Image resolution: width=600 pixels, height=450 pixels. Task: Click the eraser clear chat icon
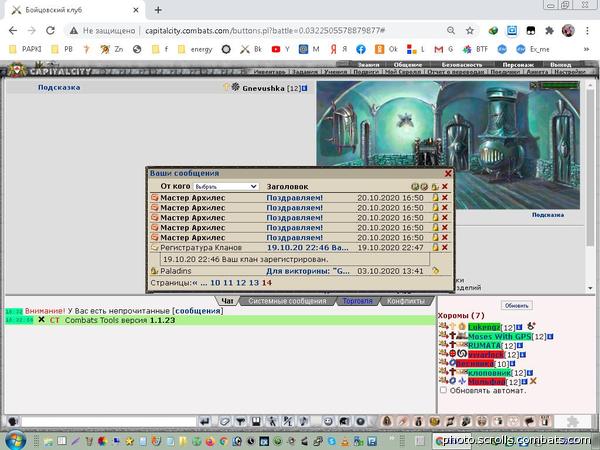coord(225,422)
